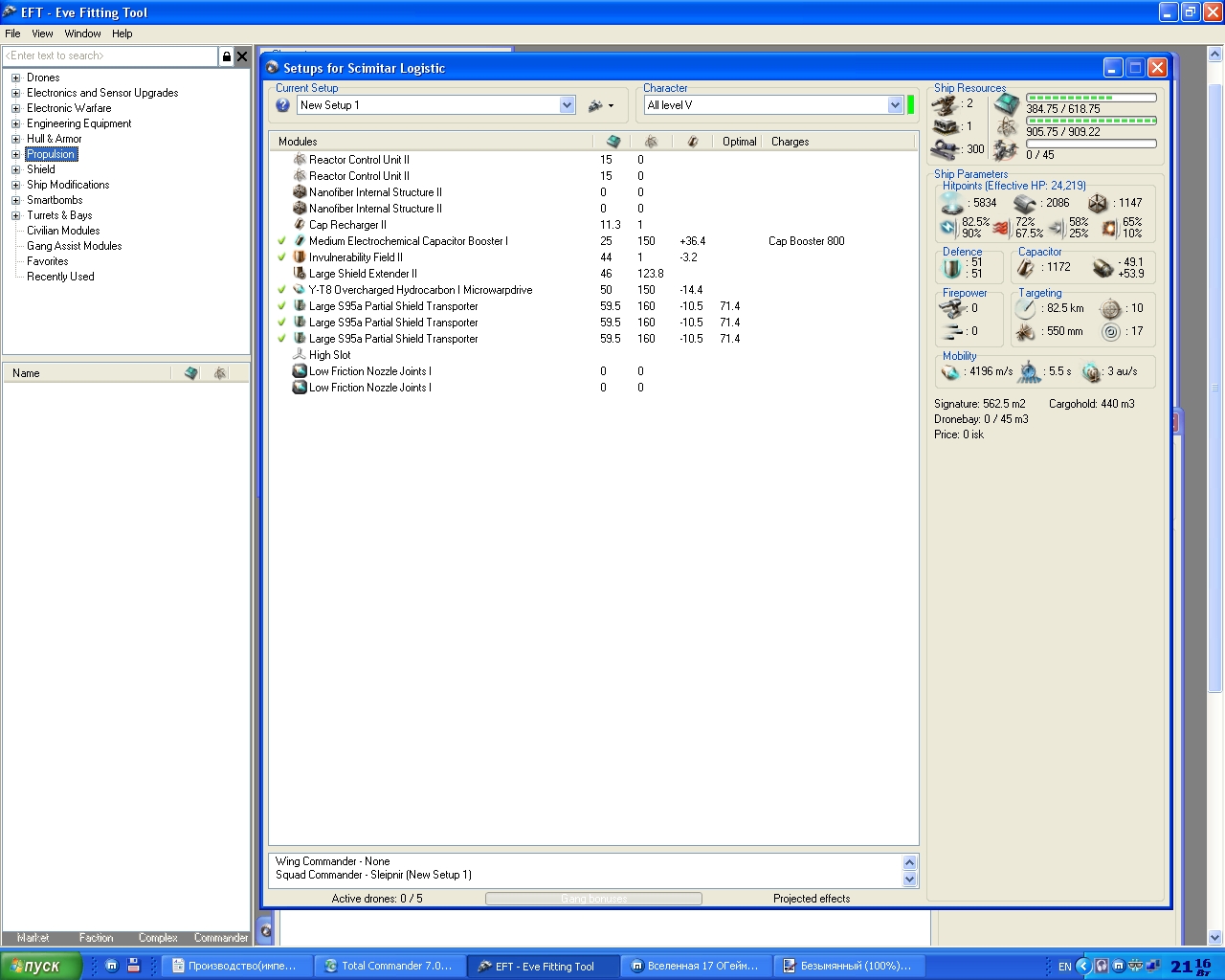Toggle the Invulnerability Field II active checkmark
Viewport: 1225px width, 980px height.
[x=282, y=257]
